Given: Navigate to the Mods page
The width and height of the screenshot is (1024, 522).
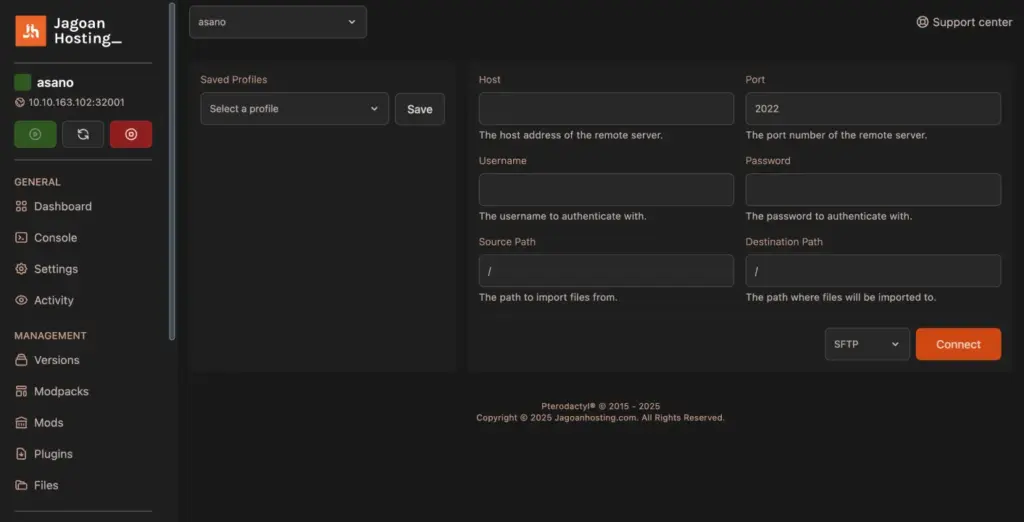Looking at the screenshot, I should 49,423.
